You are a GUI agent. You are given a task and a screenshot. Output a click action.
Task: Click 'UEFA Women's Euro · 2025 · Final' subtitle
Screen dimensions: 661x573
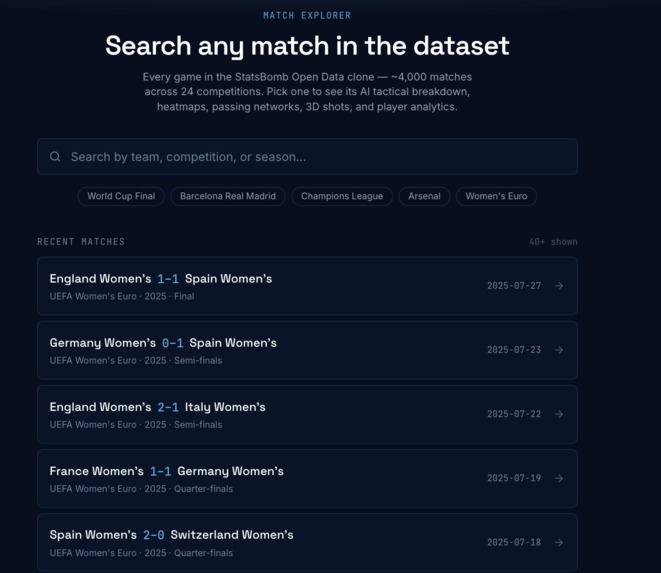[122, 296]
